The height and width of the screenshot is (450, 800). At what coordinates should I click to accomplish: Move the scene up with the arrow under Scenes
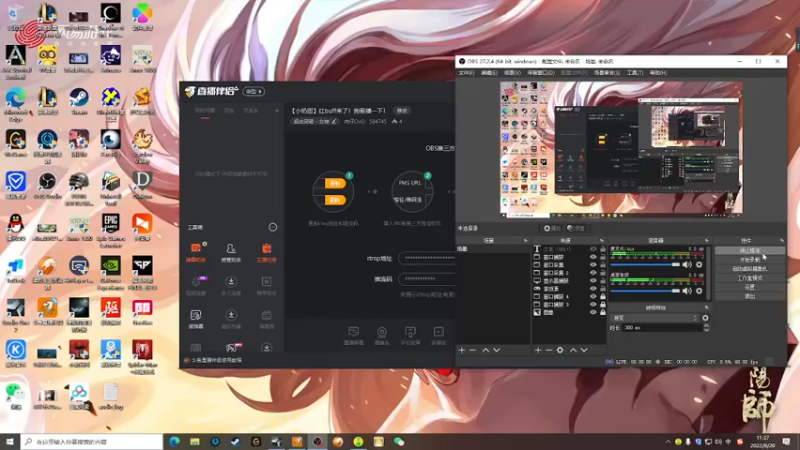click(x=486, y=350)
